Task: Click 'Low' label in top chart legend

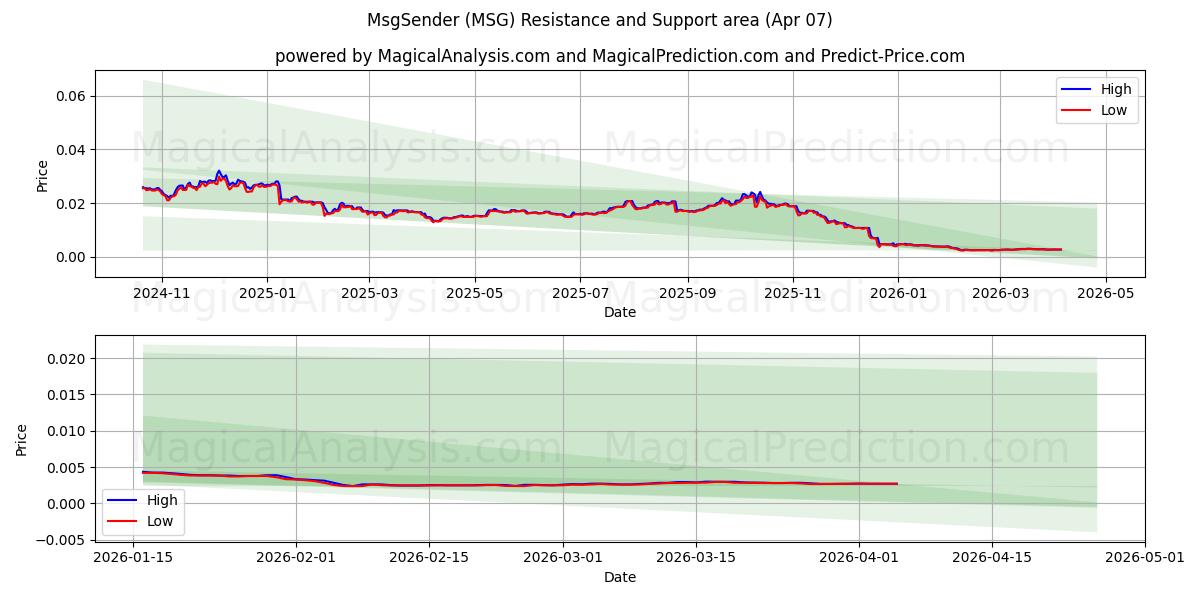Action: point(1114,110)
